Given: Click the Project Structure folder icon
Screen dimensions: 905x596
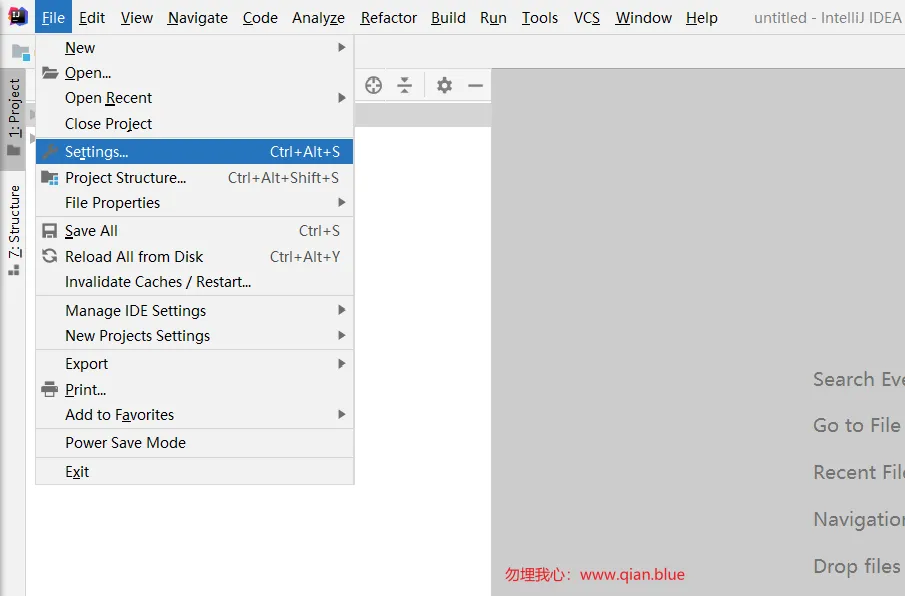Looking at the screenshot, I should click(50, 178).
